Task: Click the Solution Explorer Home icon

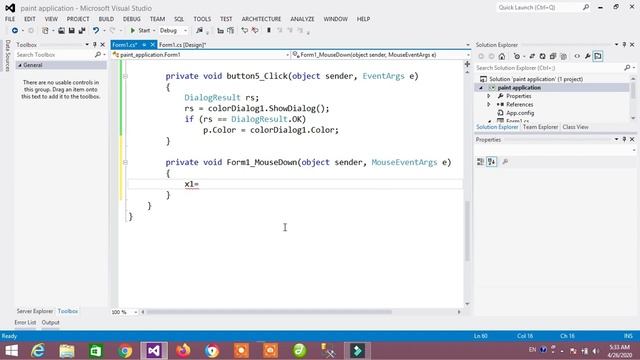Action: pyautogui.click(x=502, y=56)
